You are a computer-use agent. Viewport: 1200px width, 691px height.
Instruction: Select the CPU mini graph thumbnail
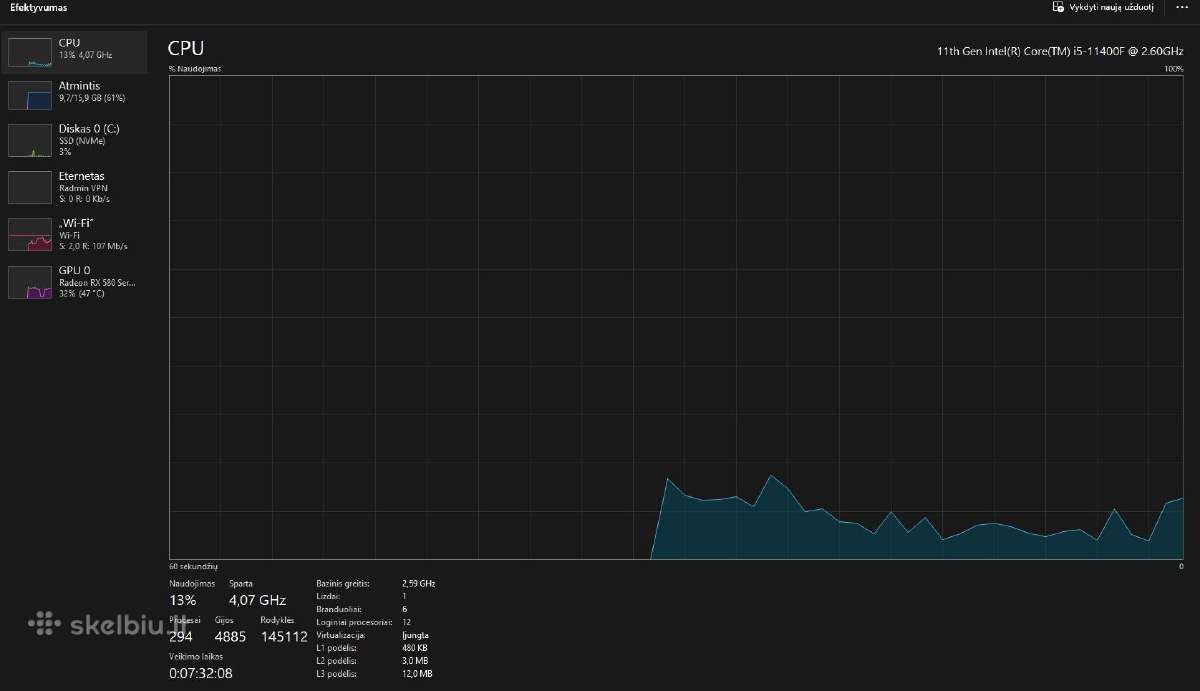[x=30, y=52]
